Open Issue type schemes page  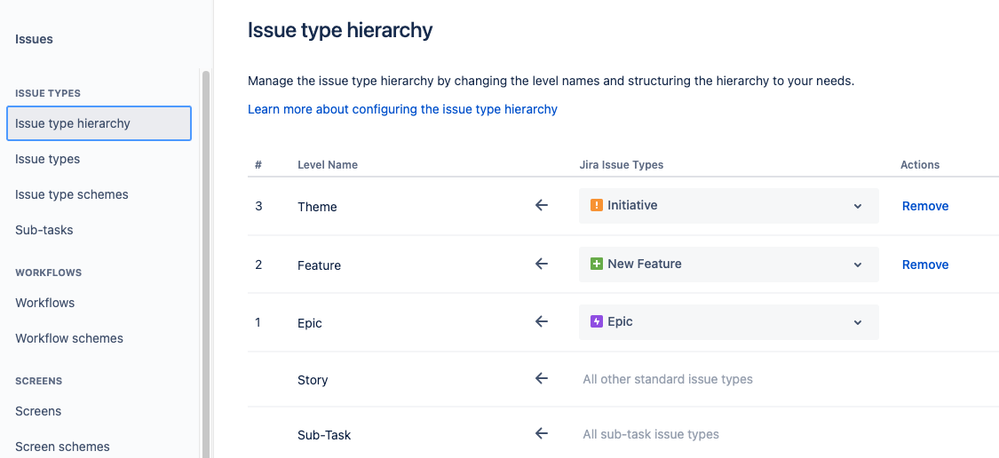(72, 194)
